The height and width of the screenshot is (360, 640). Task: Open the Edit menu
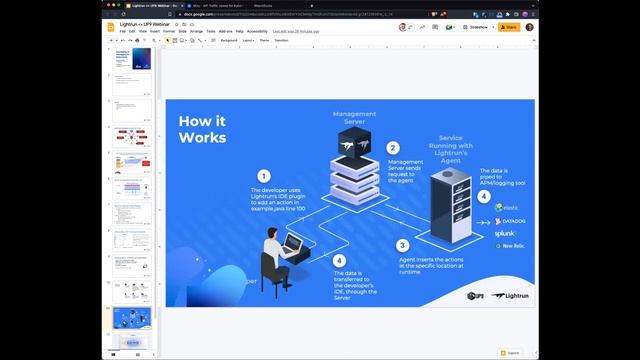[132, 31]
